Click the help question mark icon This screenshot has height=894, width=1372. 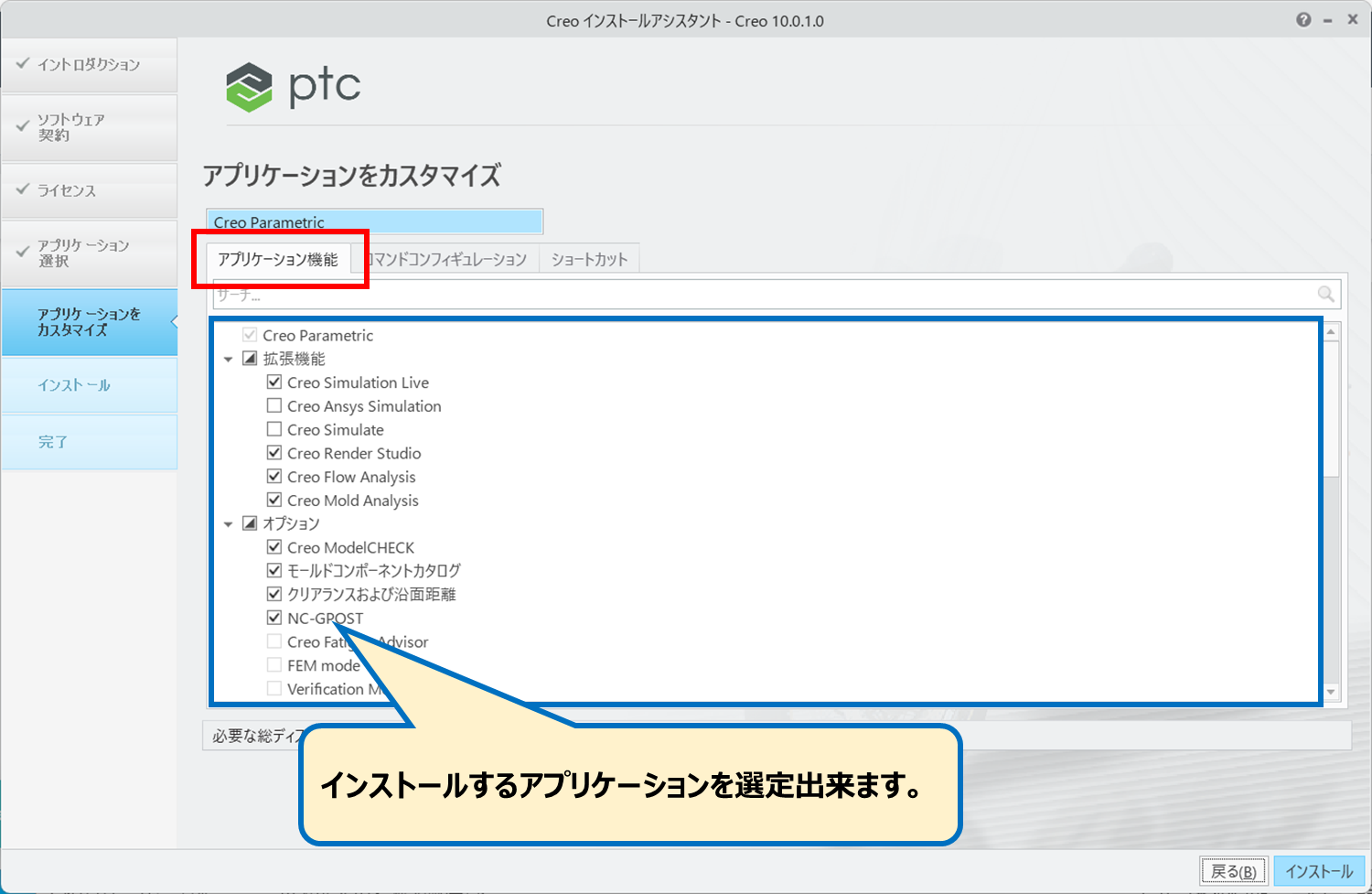pos(1303,20)
